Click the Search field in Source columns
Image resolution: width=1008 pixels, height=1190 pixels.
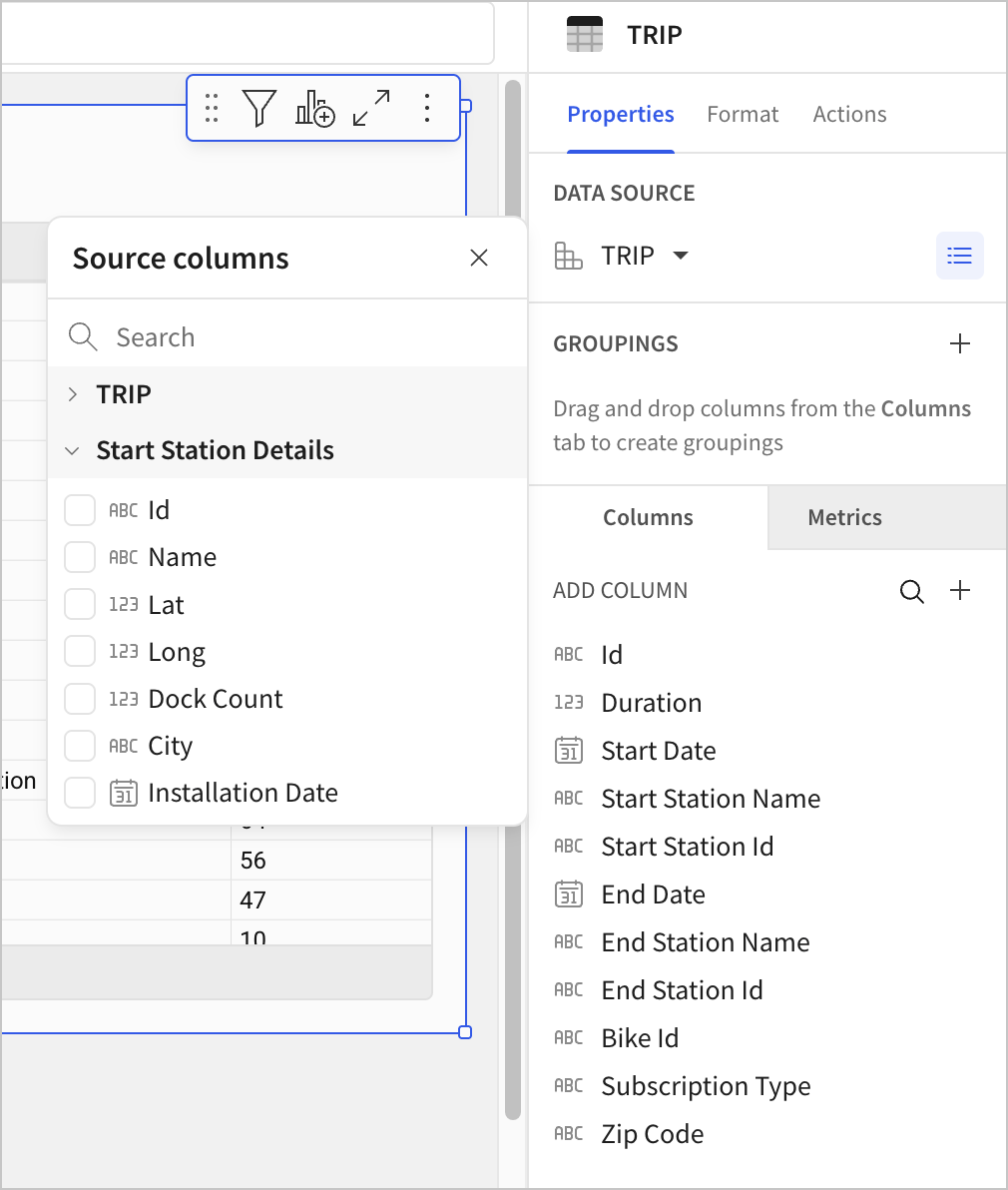pyautogui.click(x=299, y=337)
